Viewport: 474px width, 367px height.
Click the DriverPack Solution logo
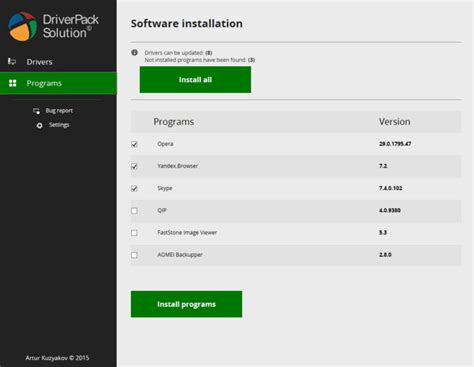53,27
